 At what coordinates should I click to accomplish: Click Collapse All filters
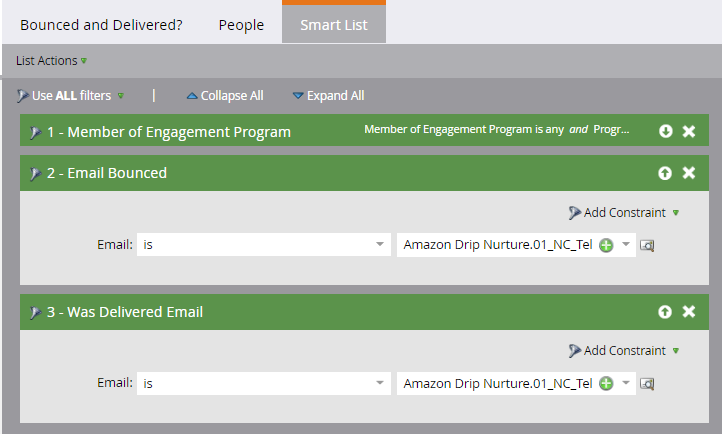[225, 96]
